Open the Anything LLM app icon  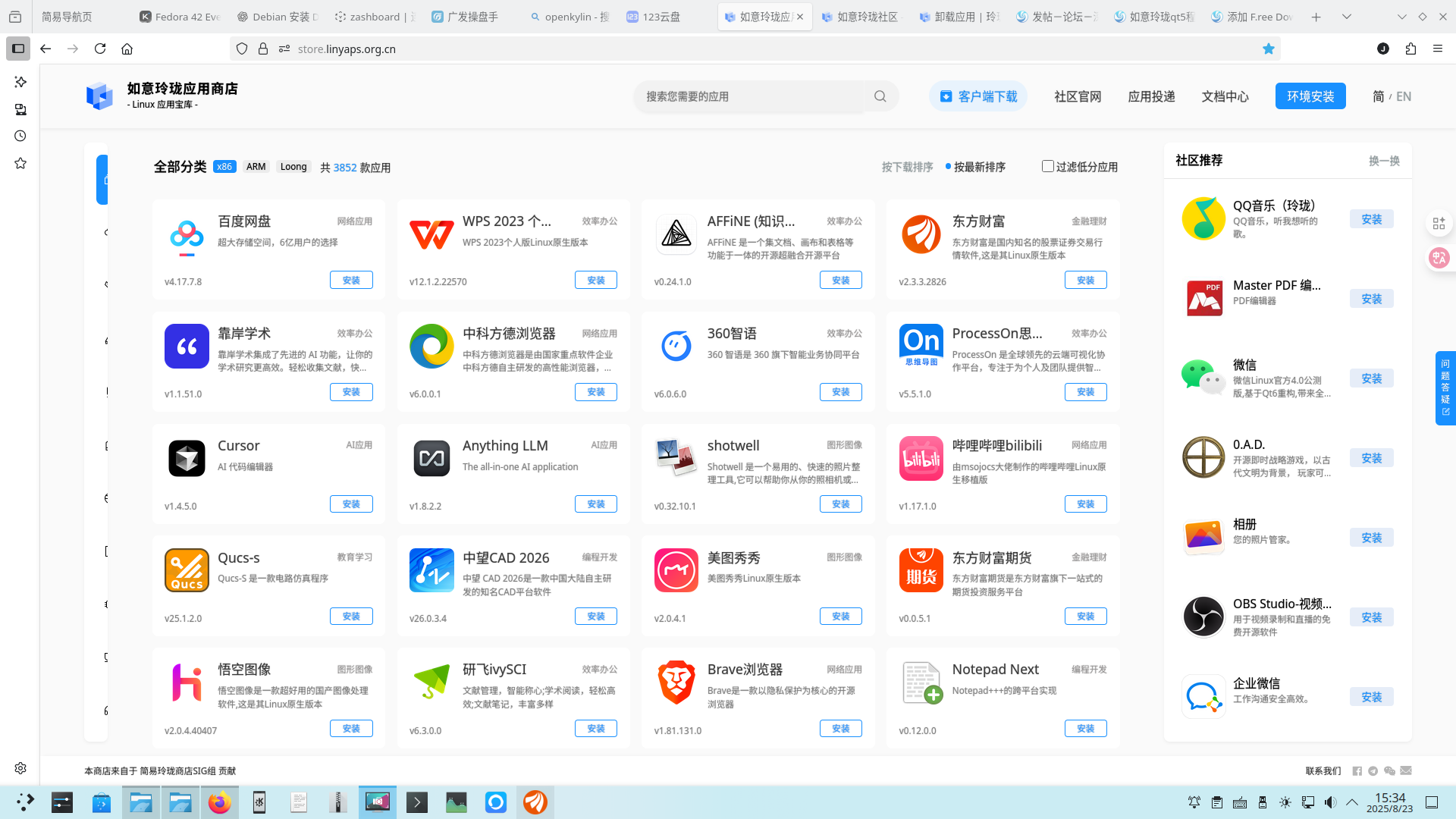[x=431, y=459]
